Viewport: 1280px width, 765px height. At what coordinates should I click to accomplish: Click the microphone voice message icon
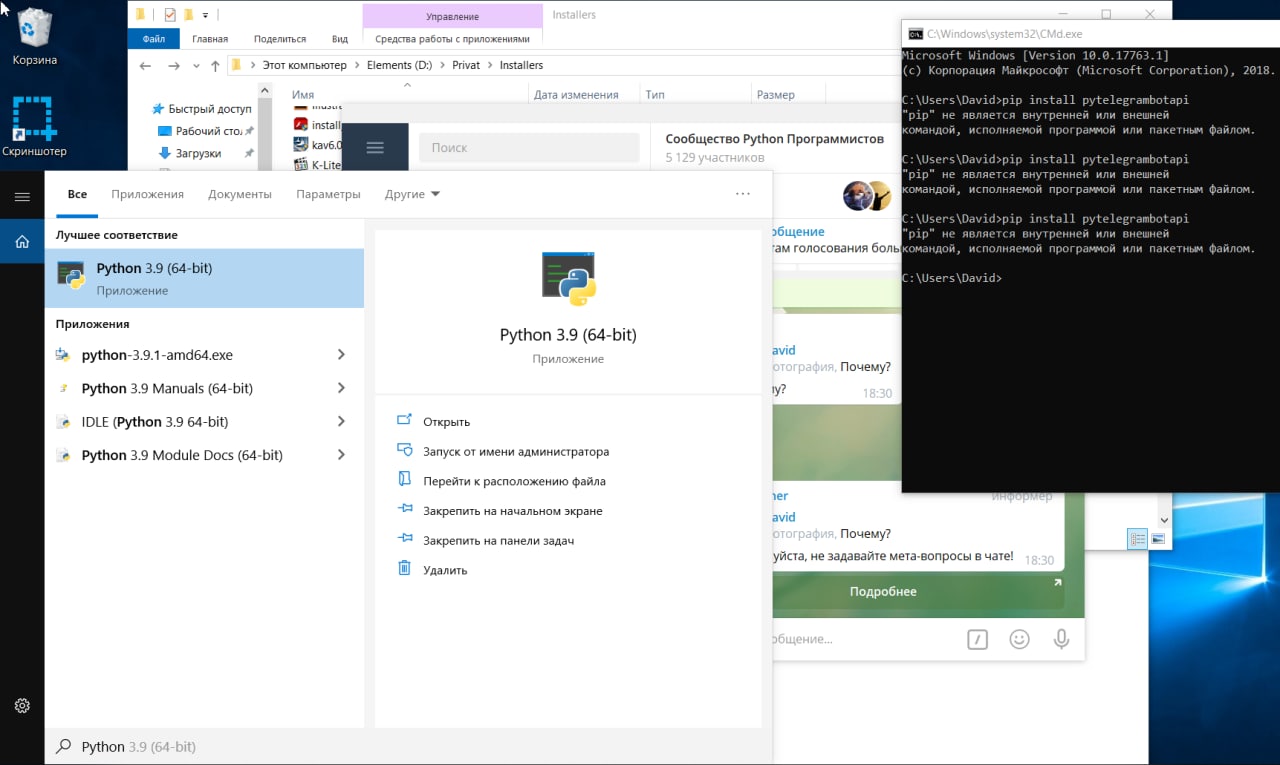click(1061, 639)
